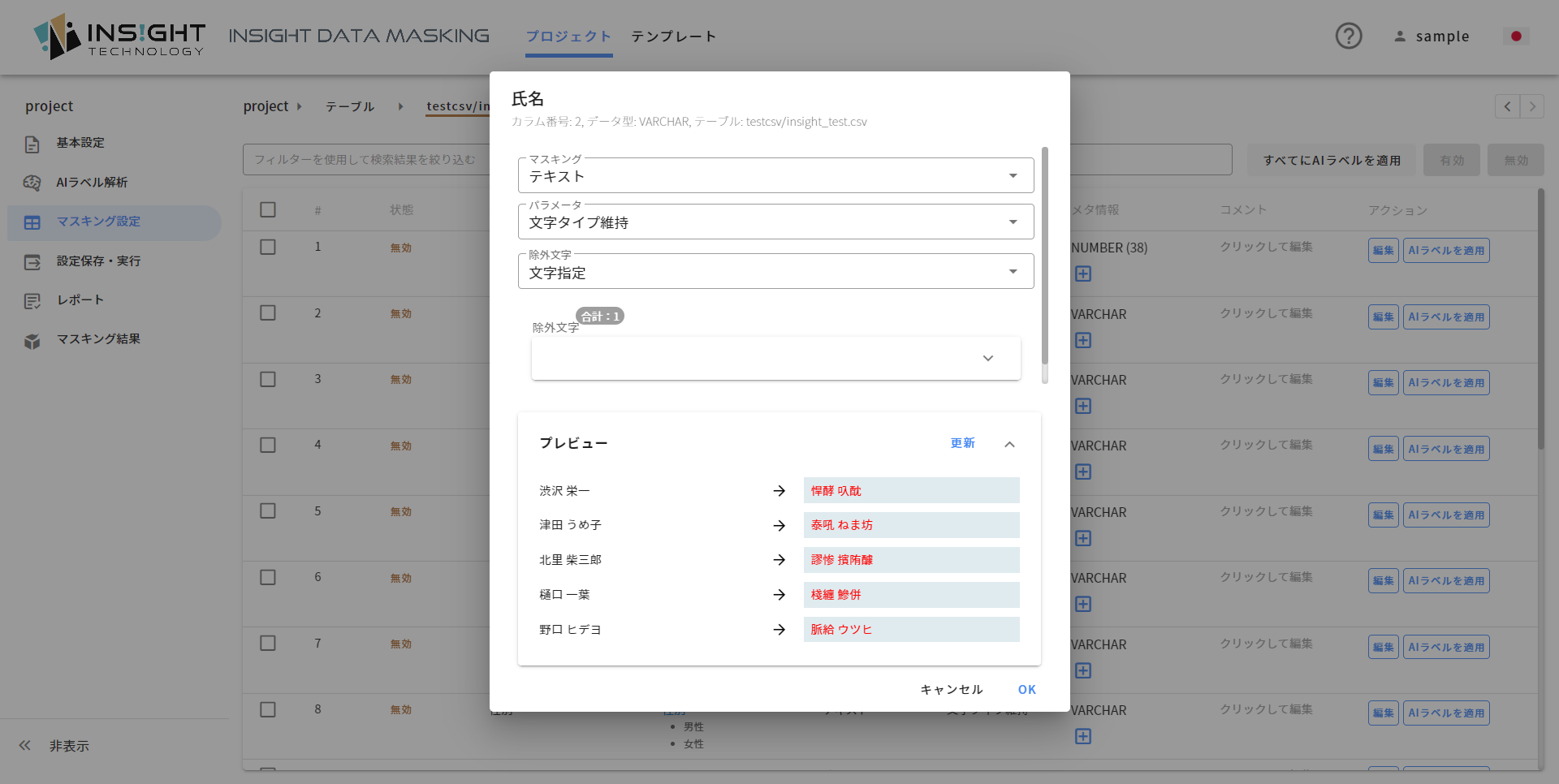Check the row 5 checkbox
The image size is (1559, 784).
coord(268,511)
